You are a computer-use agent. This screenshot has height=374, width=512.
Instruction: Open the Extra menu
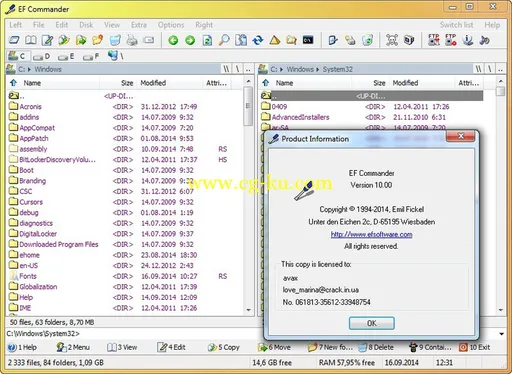point(139,25)
